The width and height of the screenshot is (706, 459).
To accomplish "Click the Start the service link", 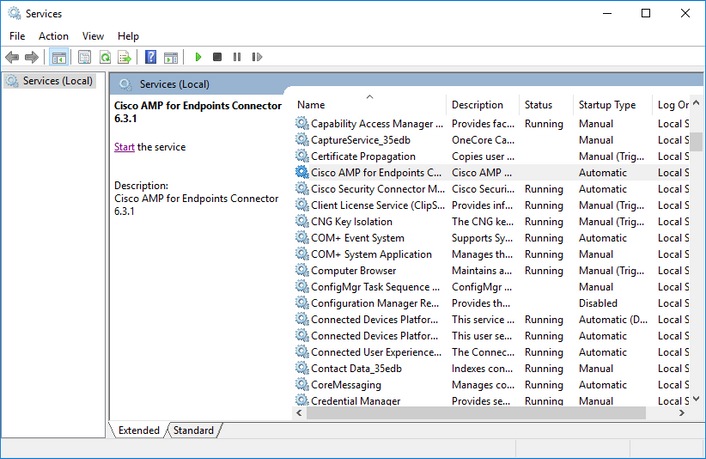I will (124, 147).
